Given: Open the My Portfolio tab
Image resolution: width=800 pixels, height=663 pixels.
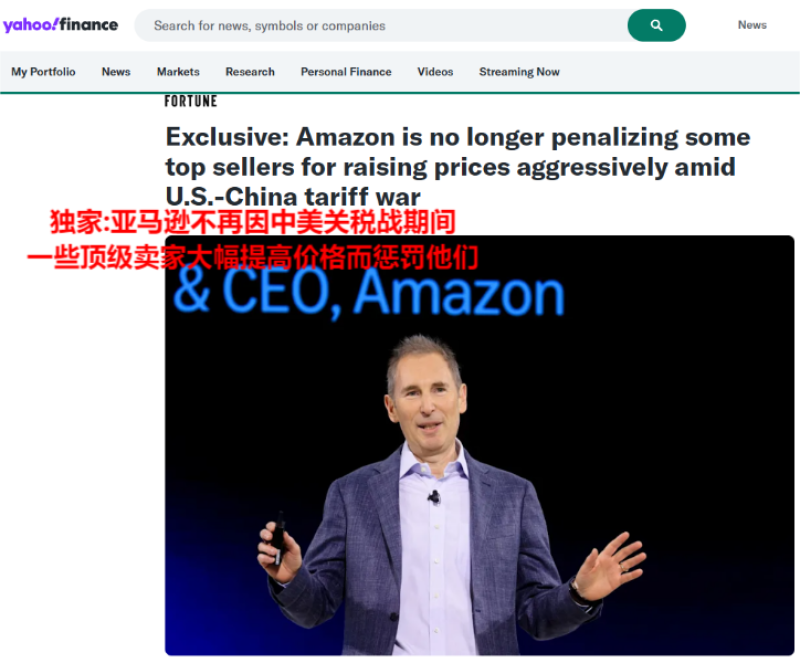Looking at the screenshot, I should coord(43,72).
